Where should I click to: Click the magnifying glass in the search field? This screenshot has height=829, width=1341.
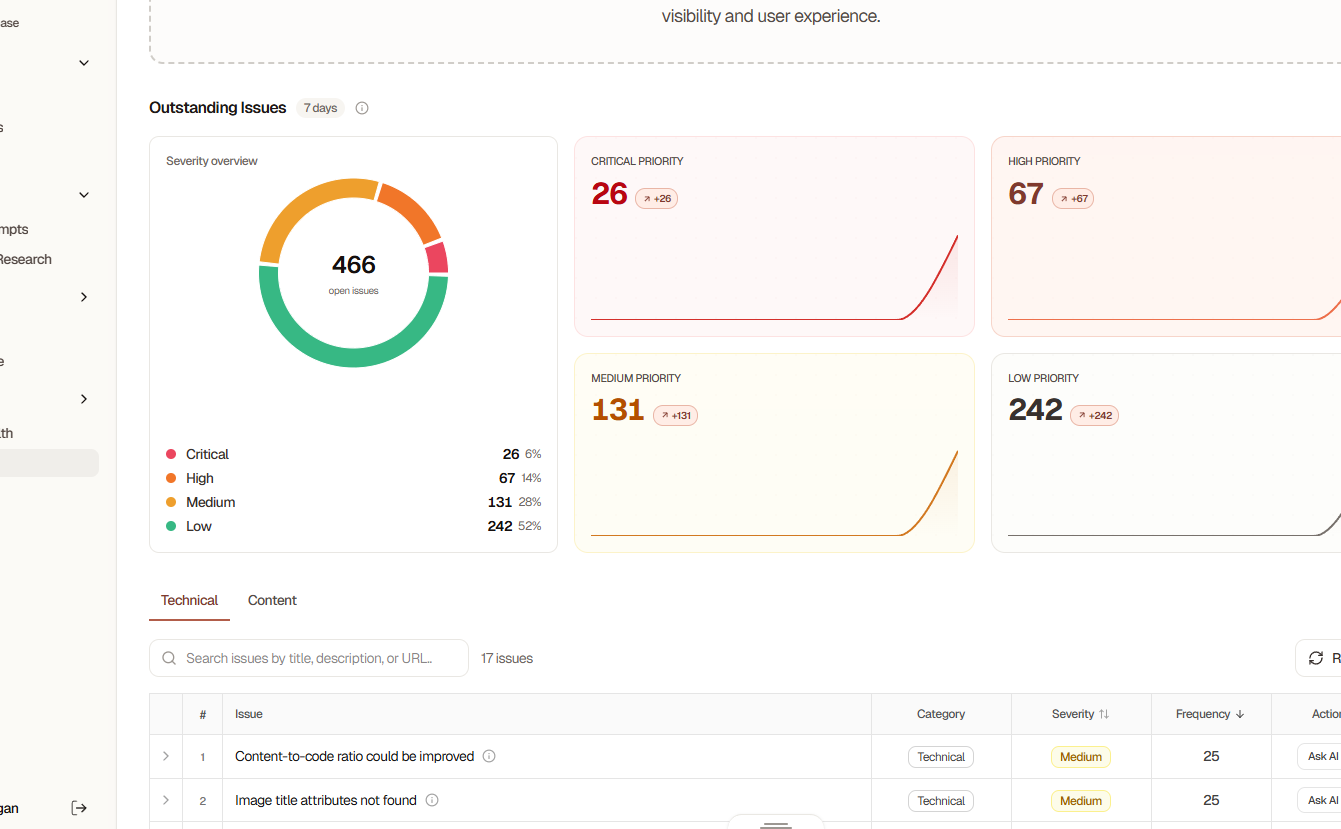tap(169, 658)
